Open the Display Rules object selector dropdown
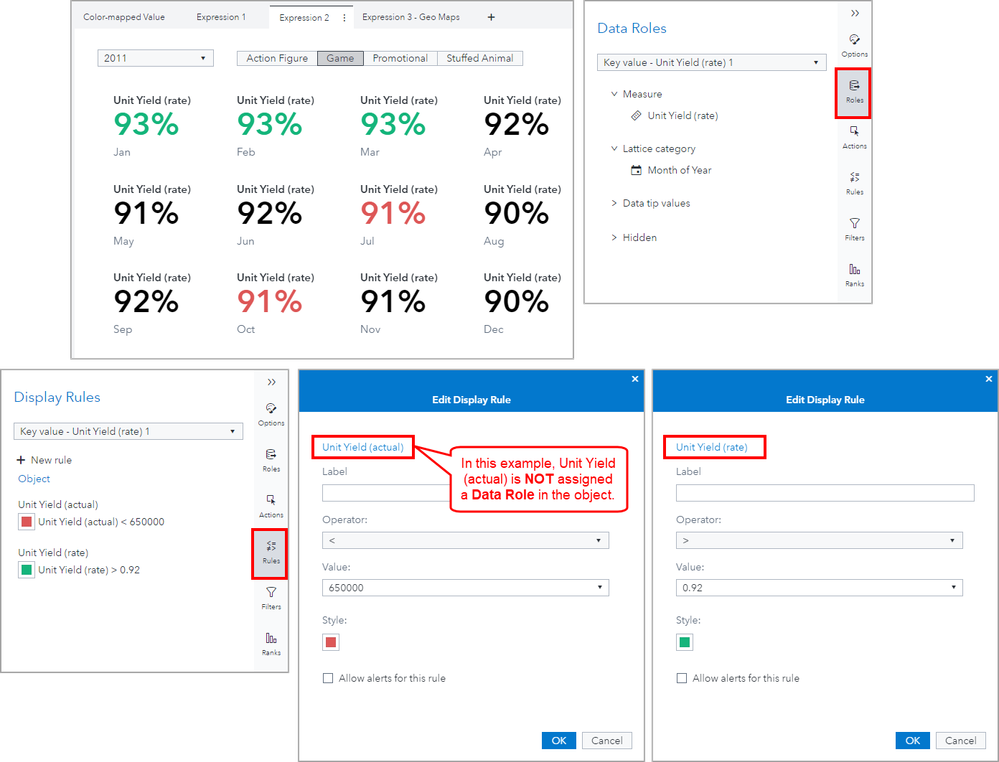Image resolution: width=999 pixels, height=762 pixels. [128, 431]
